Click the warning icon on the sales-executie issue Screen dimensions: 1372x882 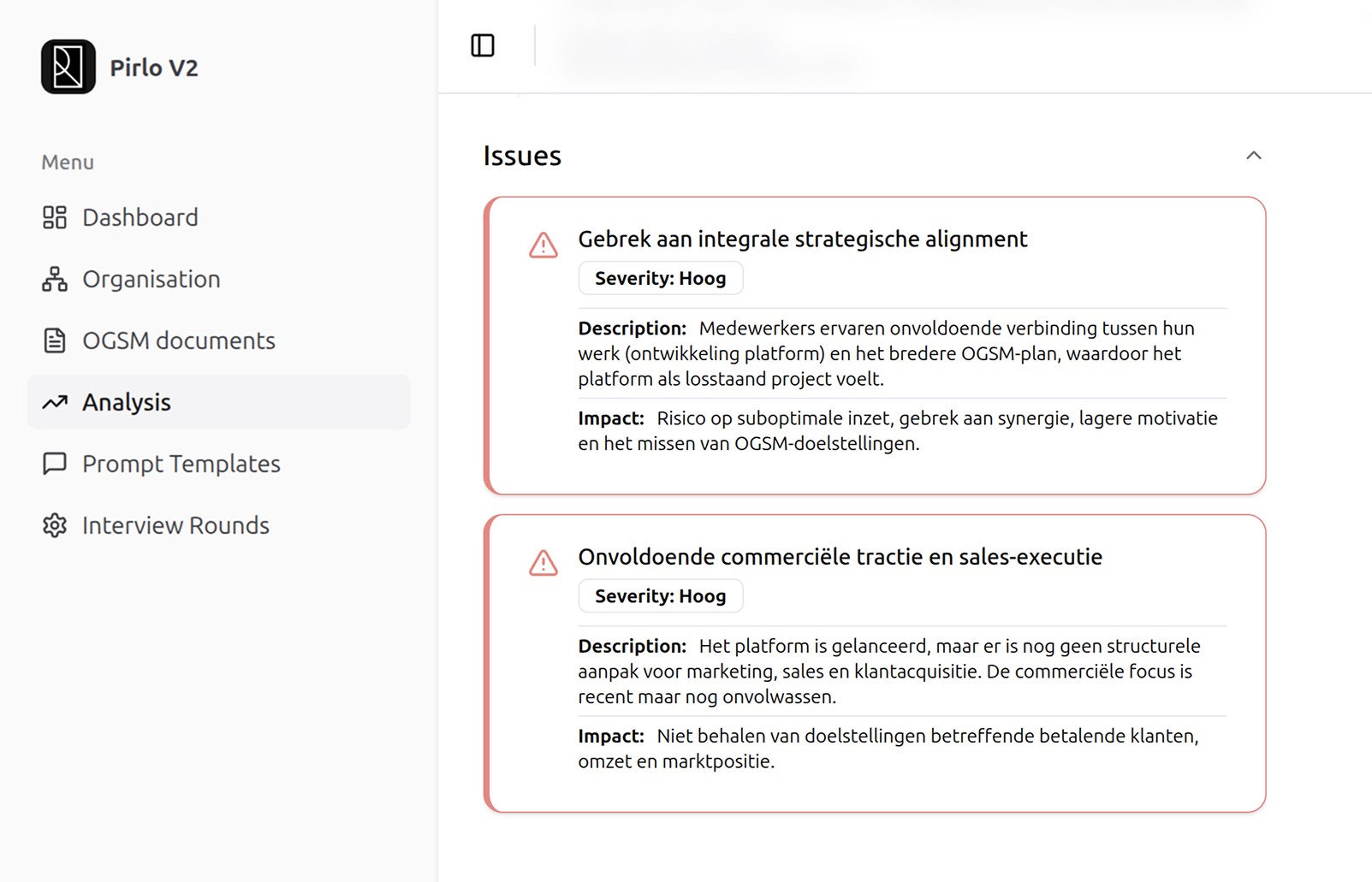542,565
